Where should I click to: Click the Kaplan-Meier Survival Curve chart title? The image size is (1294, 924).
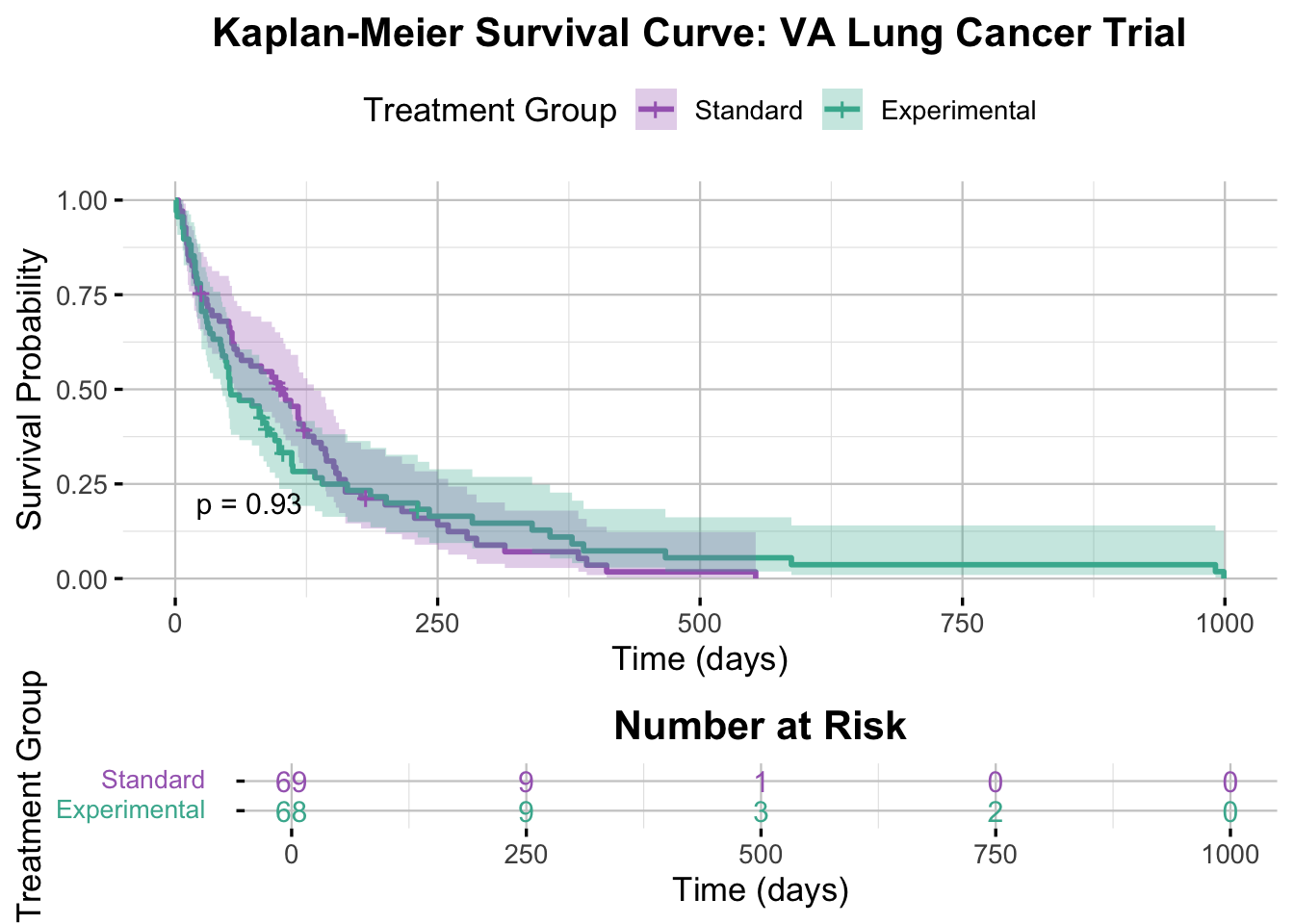699,34
